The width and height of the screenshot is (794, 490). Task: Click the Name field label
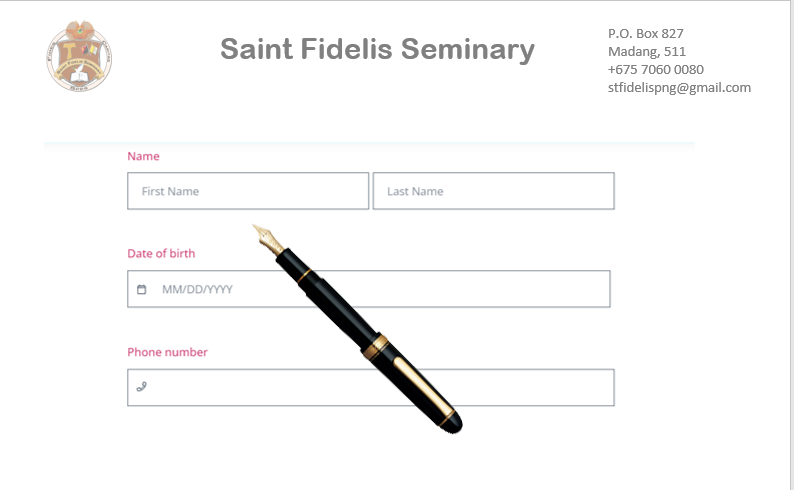143,157
